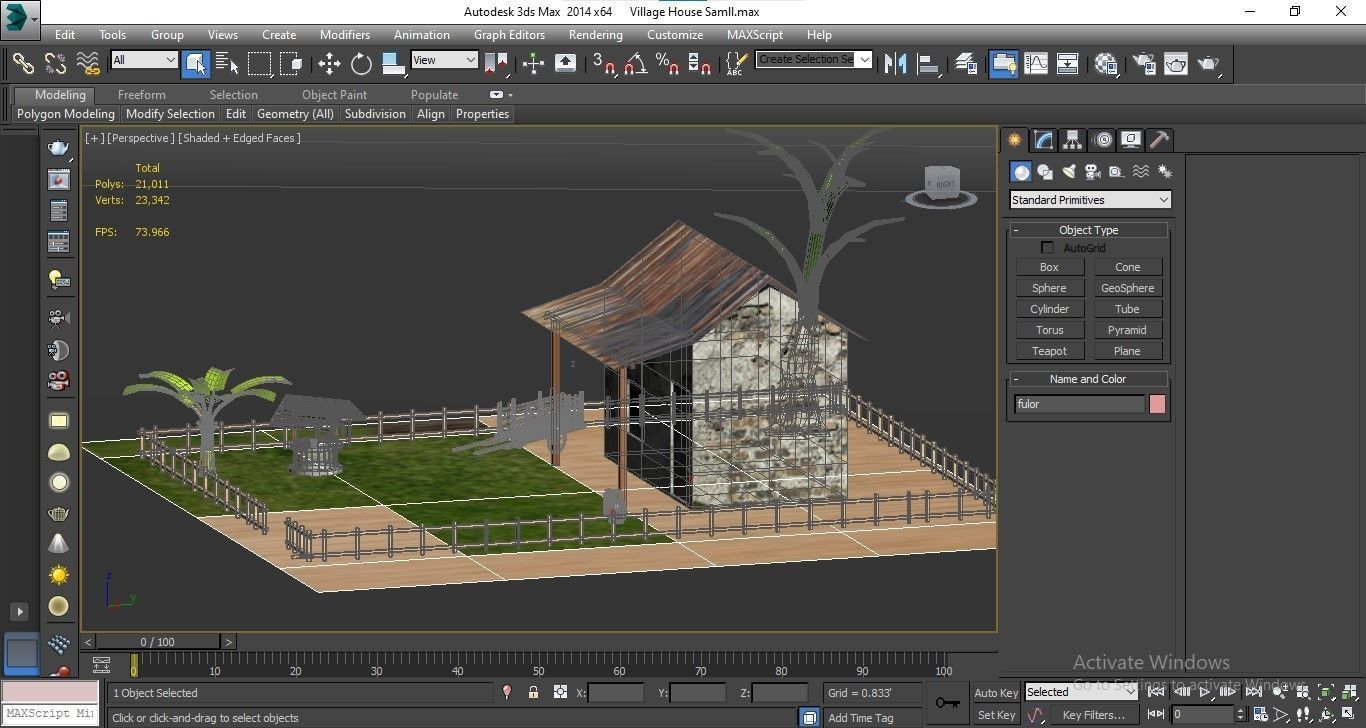1366x728 pixels.
Task: Open the reference coordinate View dropdown
Action: [x=444, y=60]
